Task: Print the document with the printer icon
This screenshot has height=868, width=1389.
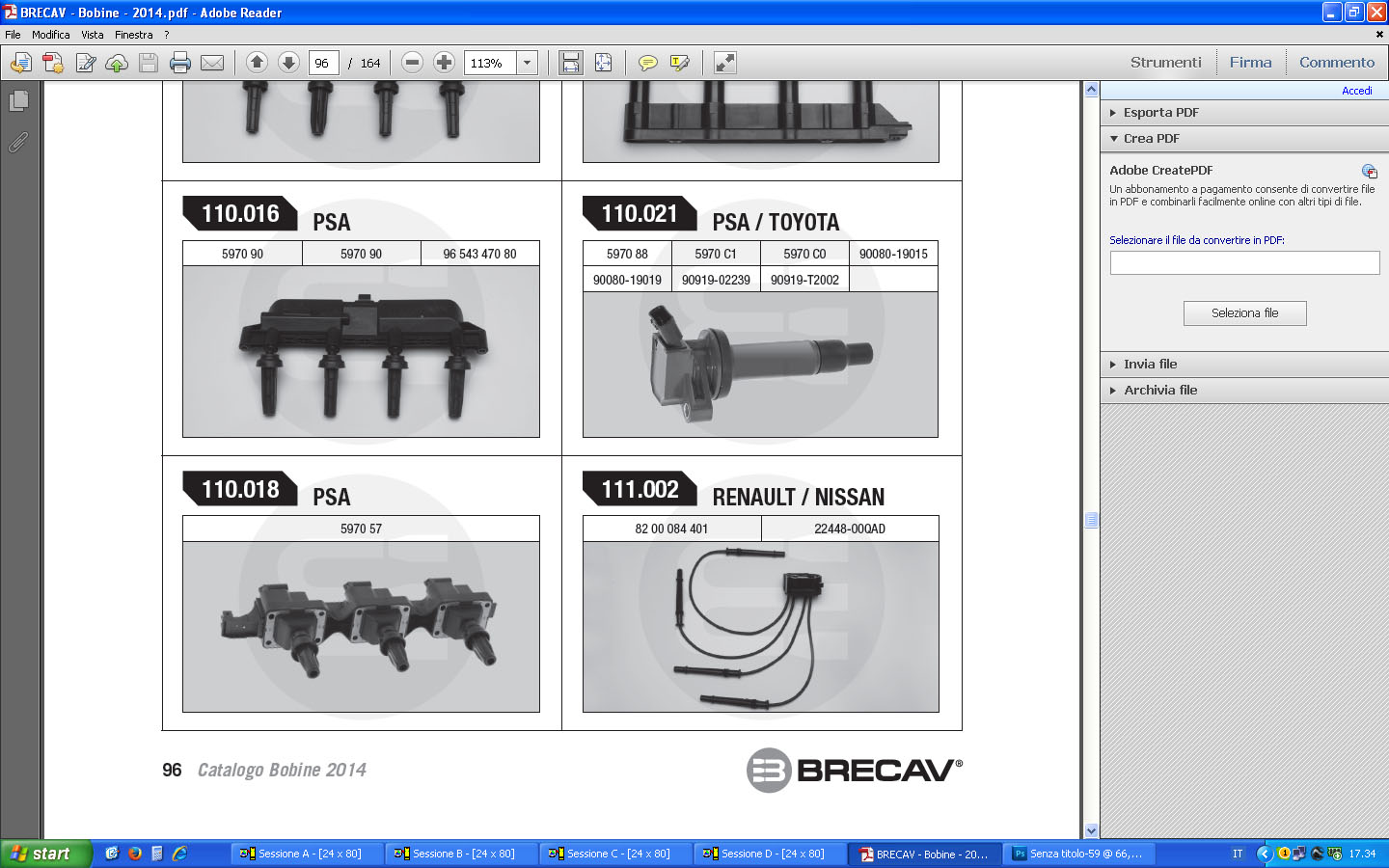Action: pyautogui.click(x=180, y=63)
